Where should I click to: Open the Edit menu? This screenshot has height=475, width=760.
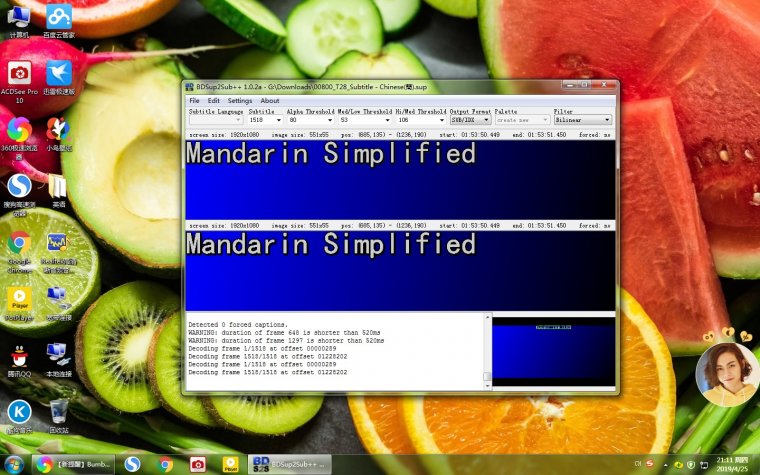pos(214,101)
